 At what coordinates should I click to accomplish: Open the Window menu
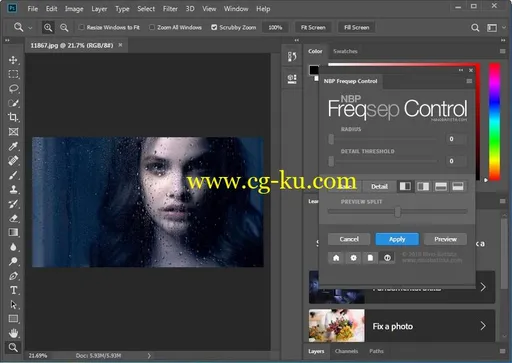[236, 9]
